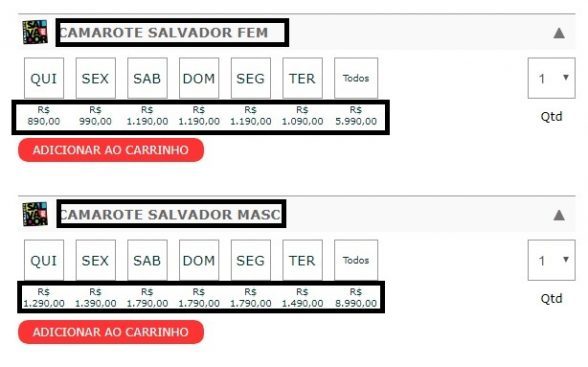The height and width of the screenshot is (367, 588).
Task: Click the Camarote Salvador MASC logo icon
Action: point(35,214)
